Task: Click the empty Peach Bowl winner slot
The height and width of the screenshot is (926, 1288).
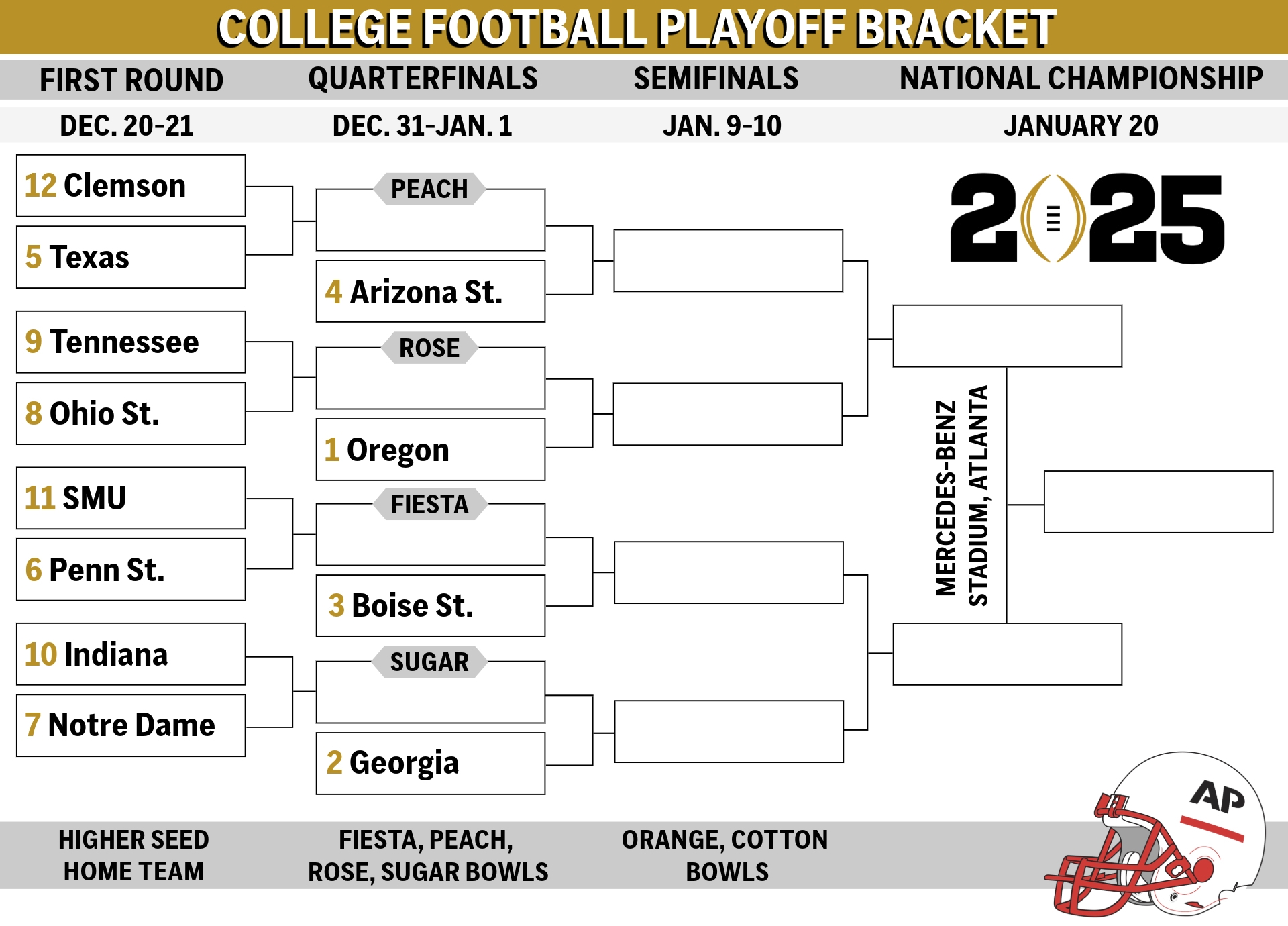Action: (x=729, y=261)
